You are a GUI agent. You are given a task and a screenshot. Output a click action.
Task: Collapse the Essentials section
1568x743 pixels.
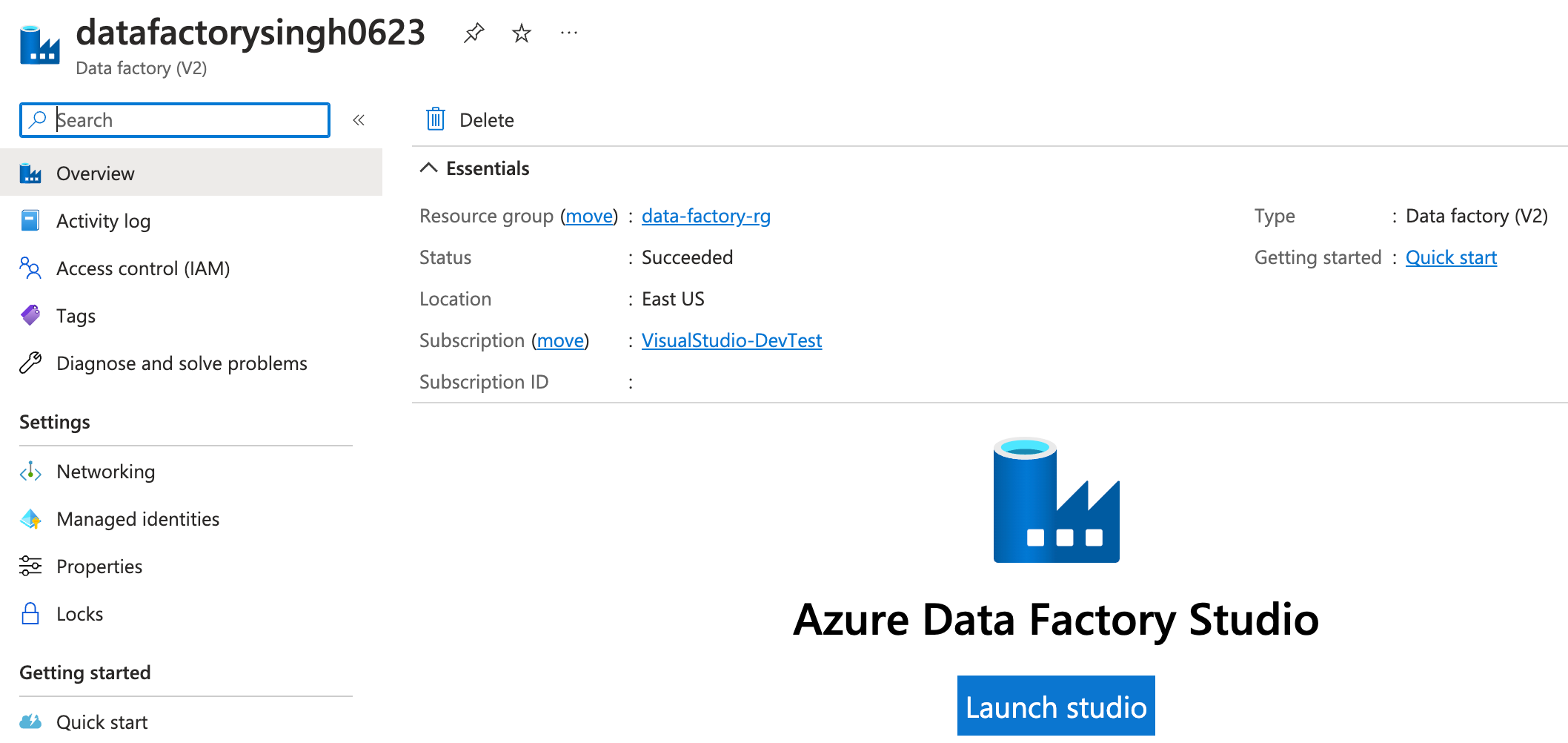point(428,168)
